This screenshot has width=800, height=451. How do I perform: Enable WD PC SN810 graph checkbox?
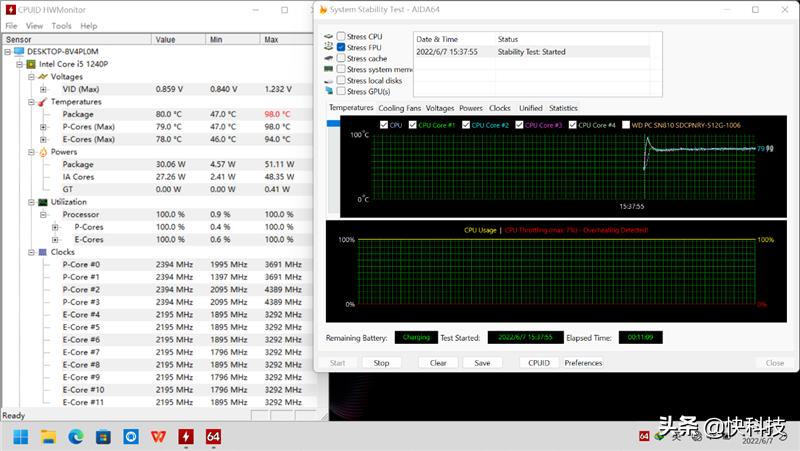[x=626, y=125]
